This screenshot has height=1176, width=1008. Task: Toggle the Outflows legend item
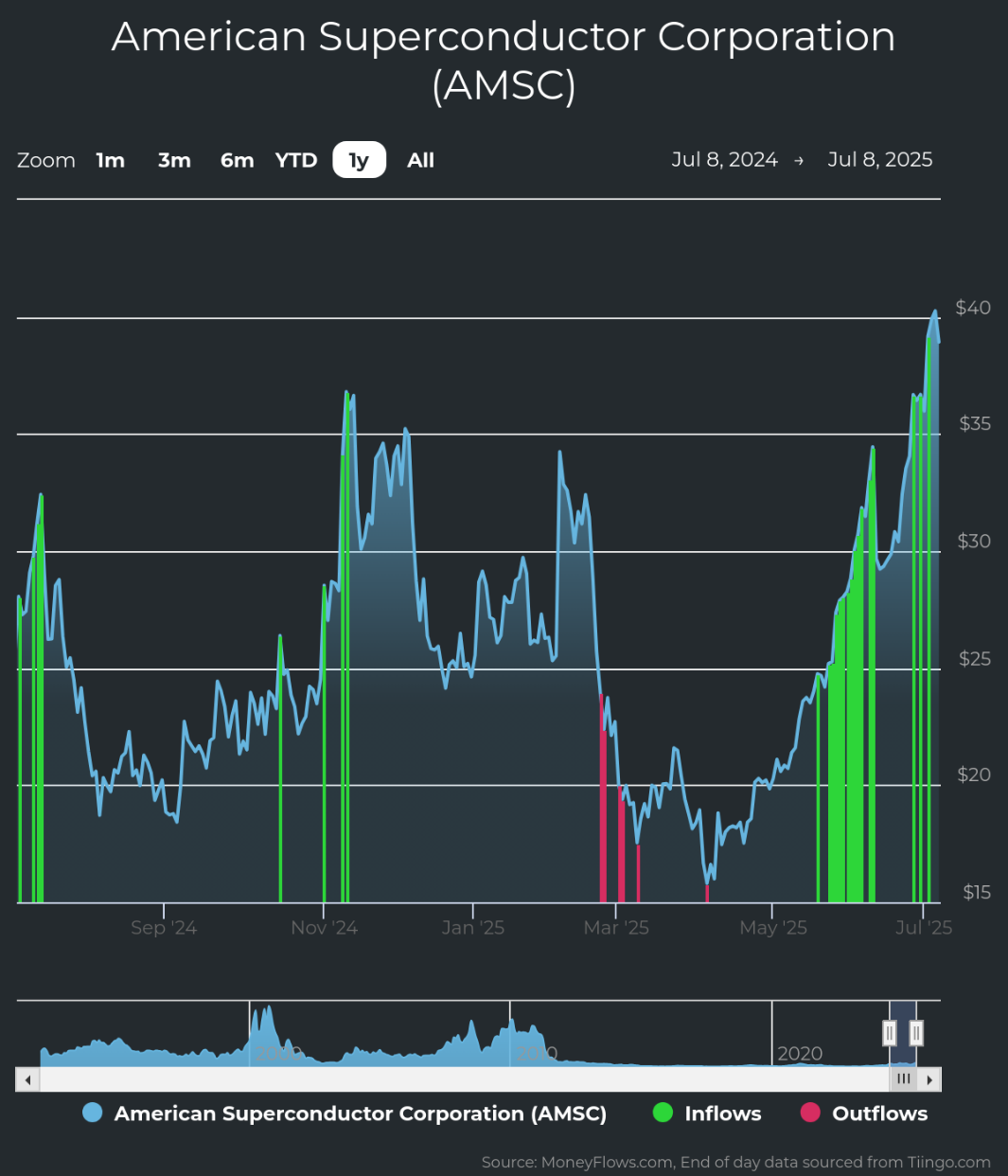click(x=864, y=1114)
